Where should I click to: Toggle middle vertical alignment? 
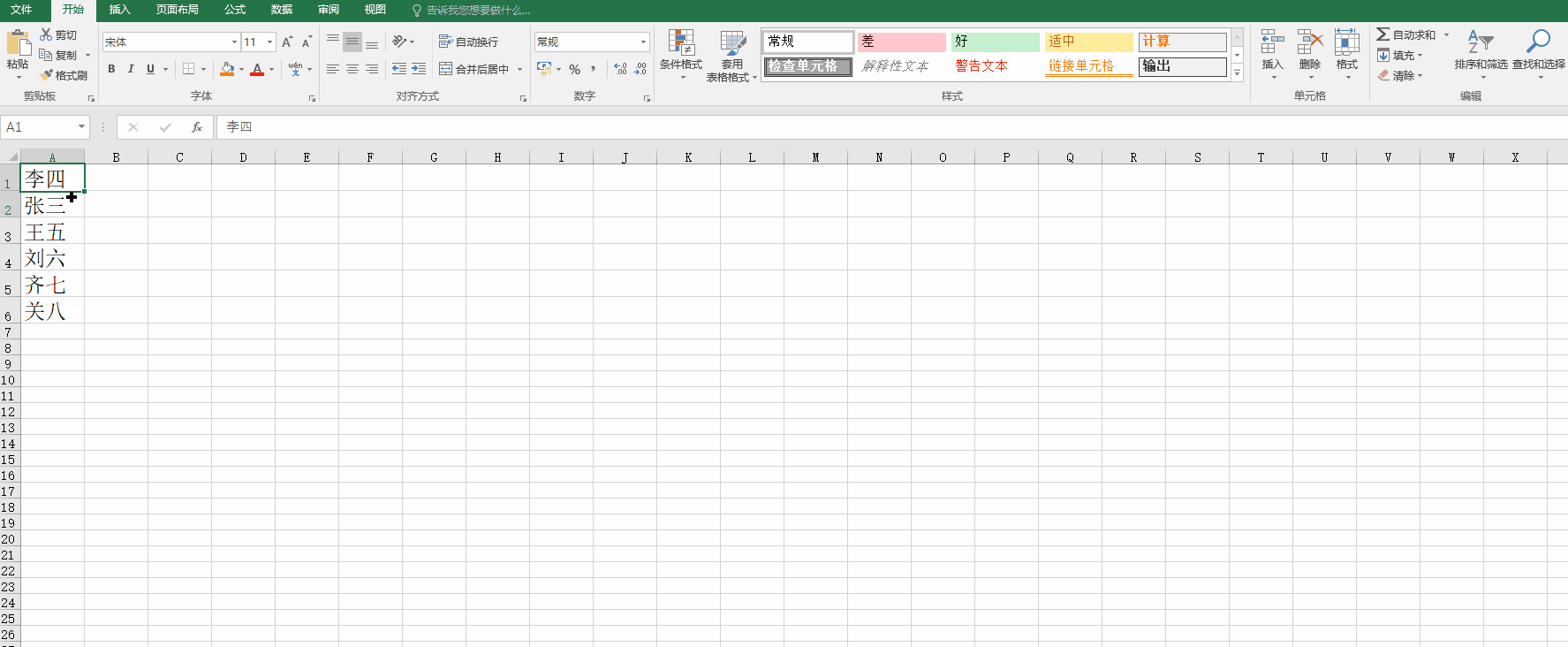[x=352, y=42]
